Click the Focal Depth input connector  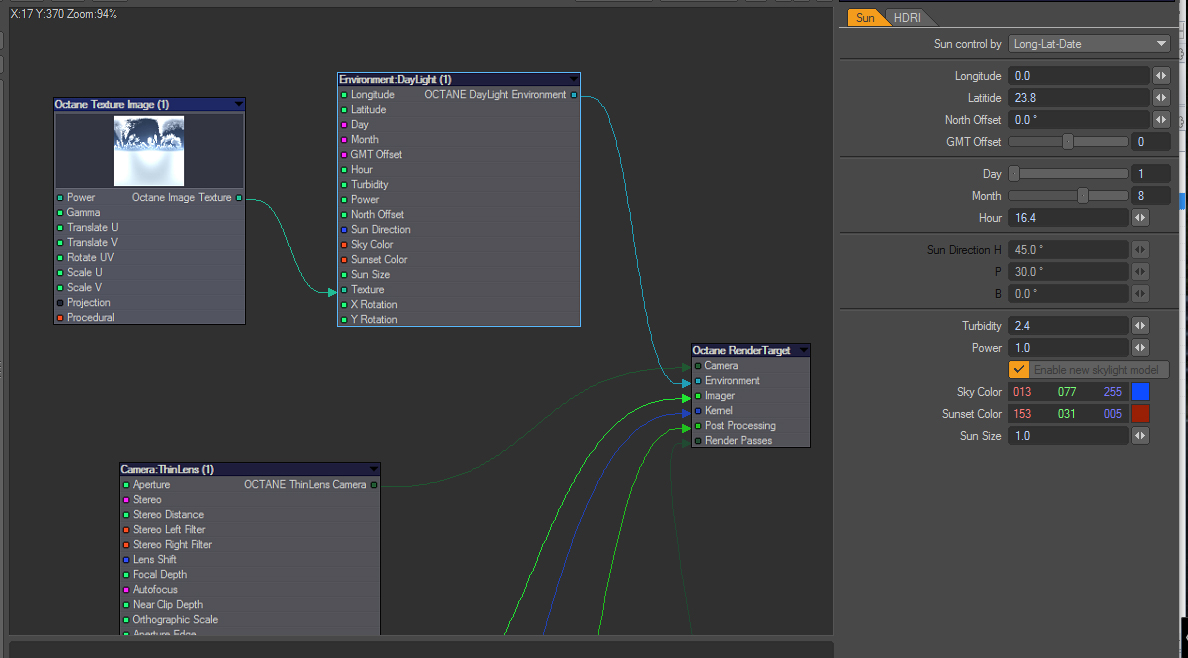(127, 575)
